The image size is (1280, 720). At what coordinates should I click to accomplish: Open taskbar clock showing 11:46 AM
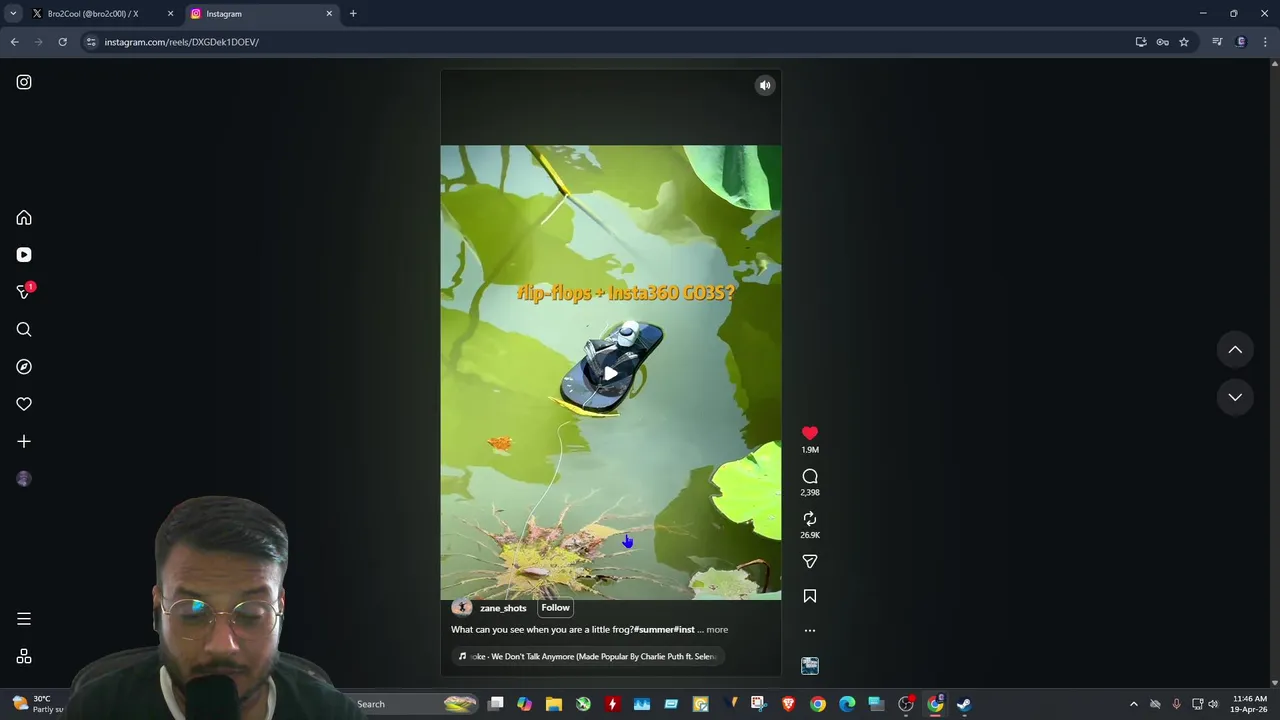[1250, 704]
